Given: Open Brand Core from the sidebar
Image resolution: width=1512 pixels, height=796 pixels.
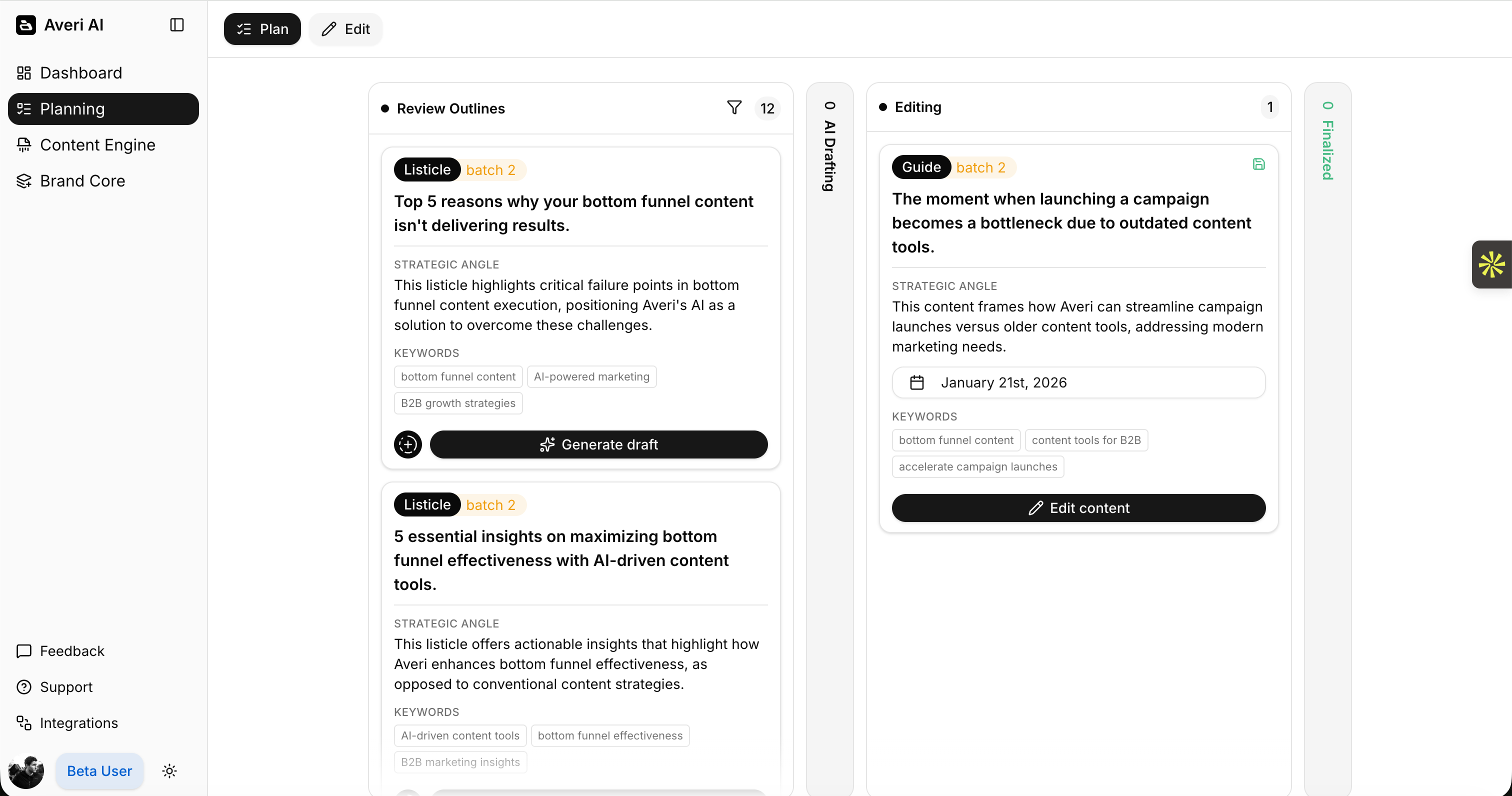Looking at the screenshot, I should tap(82, 181).
